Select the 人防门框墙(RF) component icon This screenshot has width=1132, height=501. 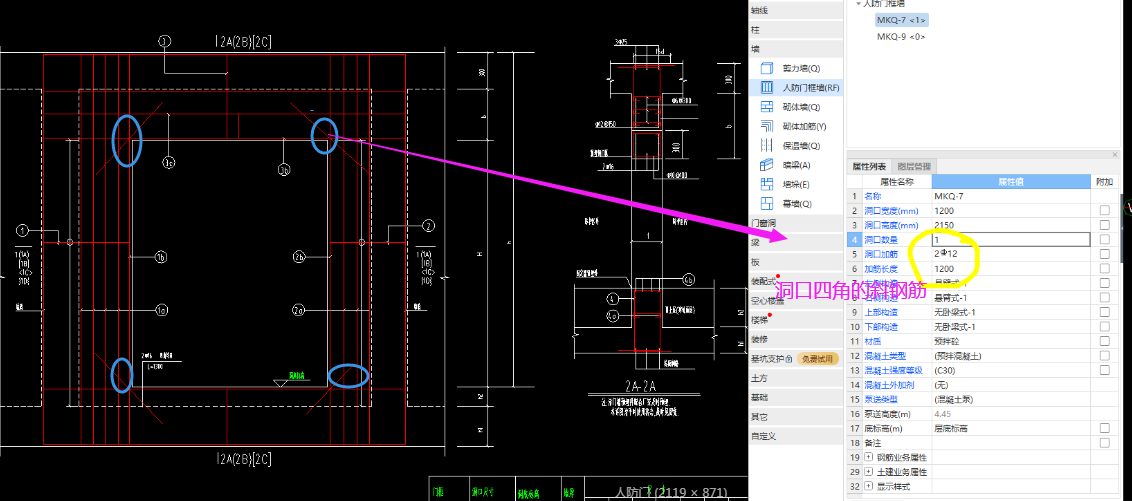(767, 88)
